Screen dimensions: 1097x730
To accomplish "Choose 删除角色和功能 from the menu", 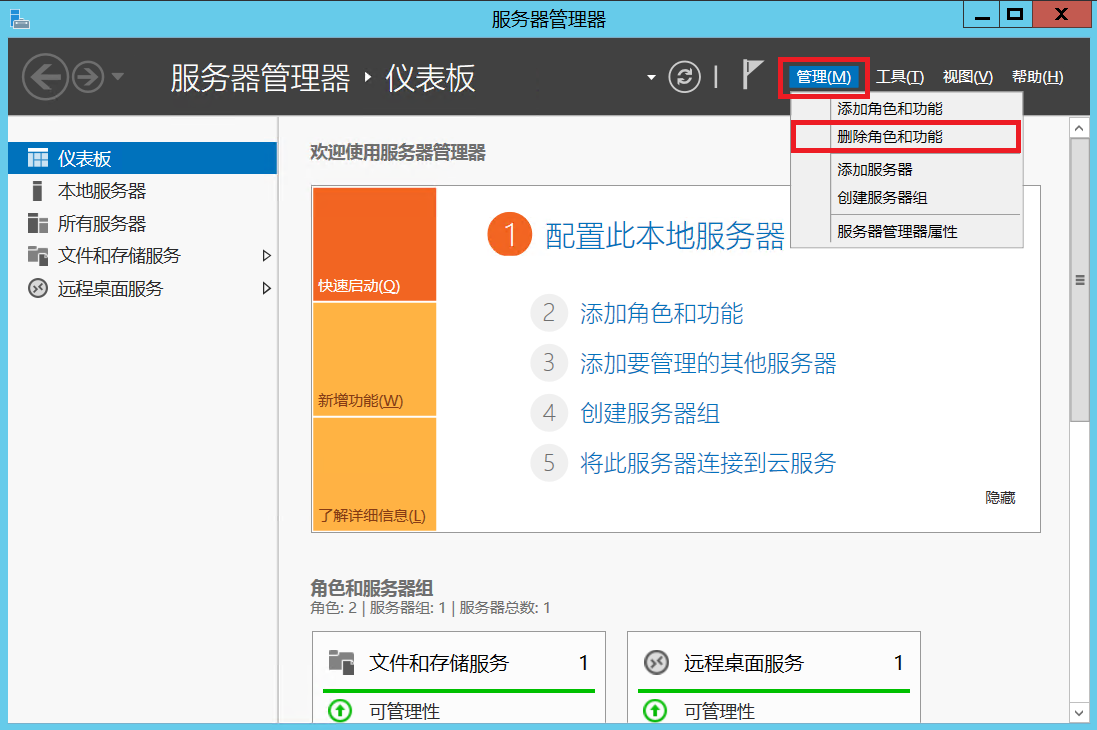I will (889, 136).
